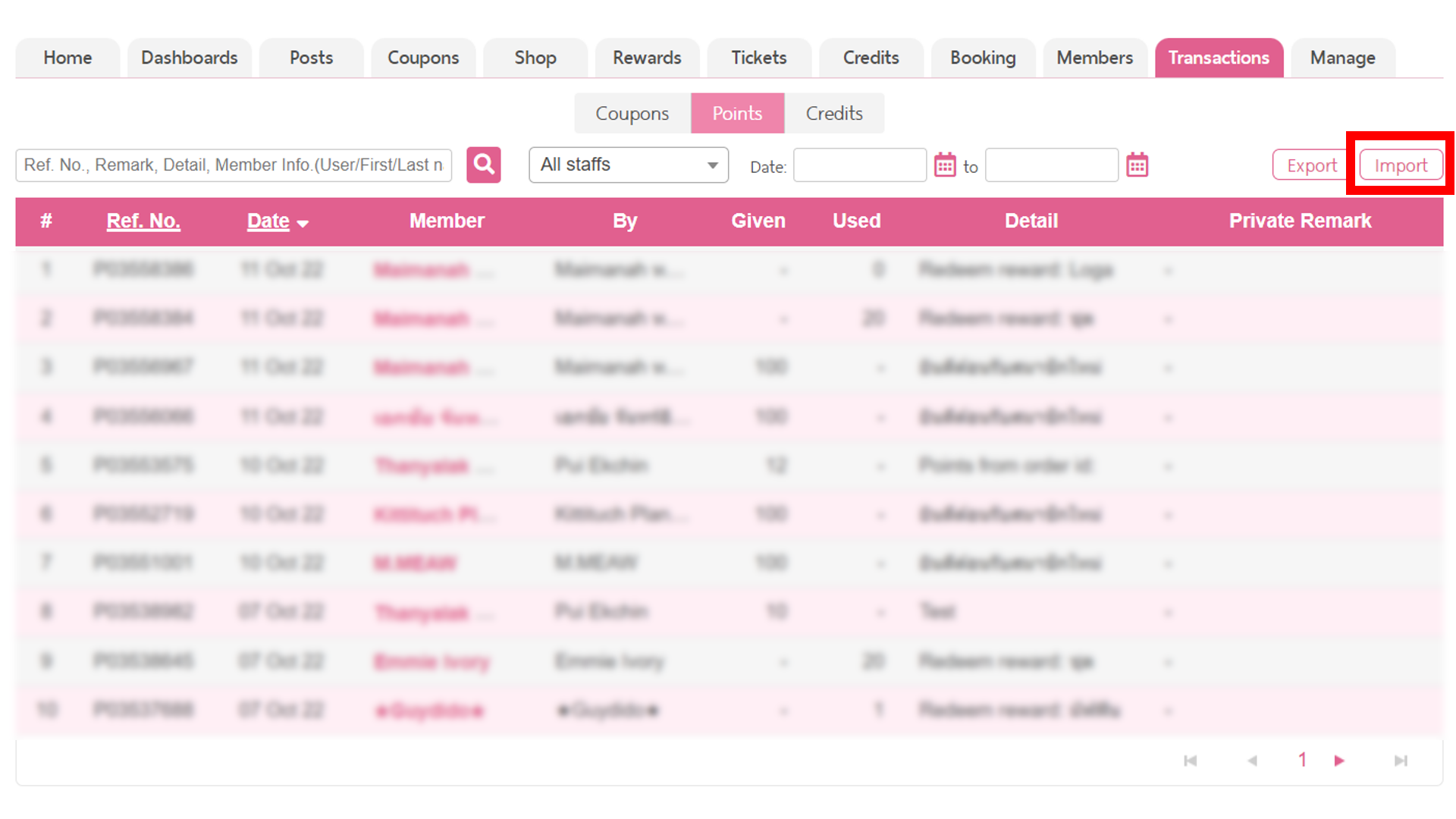Open the All staffs dropdown
This screenshot has height=819, width=1456.
point(628,165)
